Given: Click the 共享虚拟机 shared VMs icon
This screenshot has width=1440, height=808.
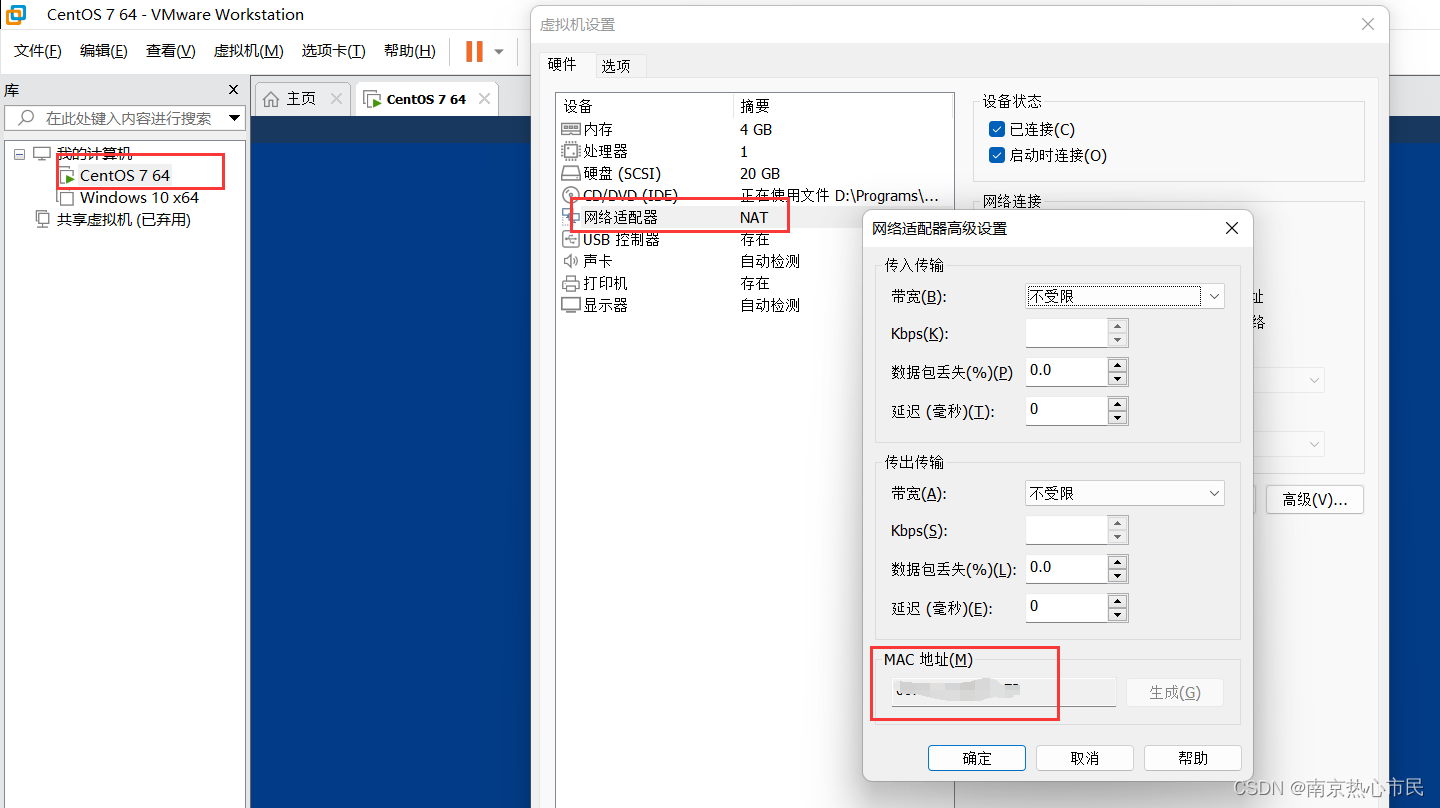Looking at the screenshot, I should [x=42, y=219].
